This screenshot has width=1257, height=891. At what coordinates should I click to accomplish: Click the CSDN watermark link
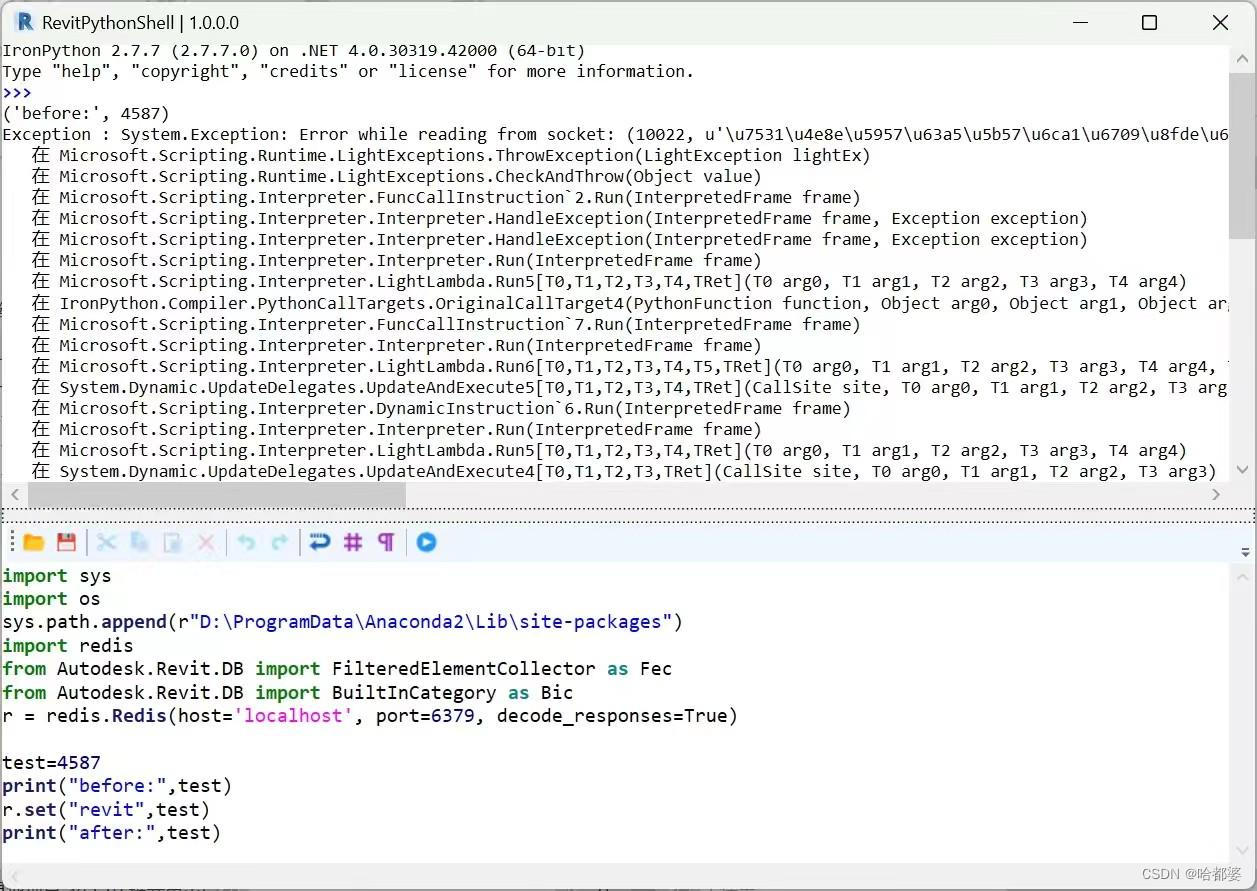tap(1192, 874)
